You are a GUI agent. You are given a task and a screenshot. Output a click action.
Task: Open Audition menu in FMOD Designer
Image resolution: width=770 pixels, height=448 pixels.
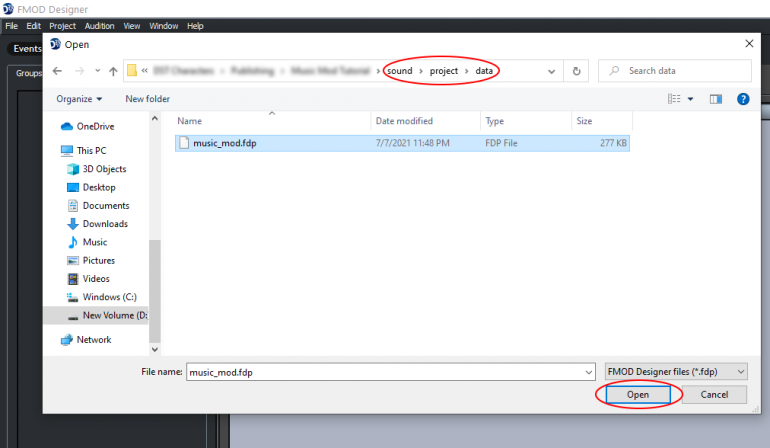tap(99, 26)
